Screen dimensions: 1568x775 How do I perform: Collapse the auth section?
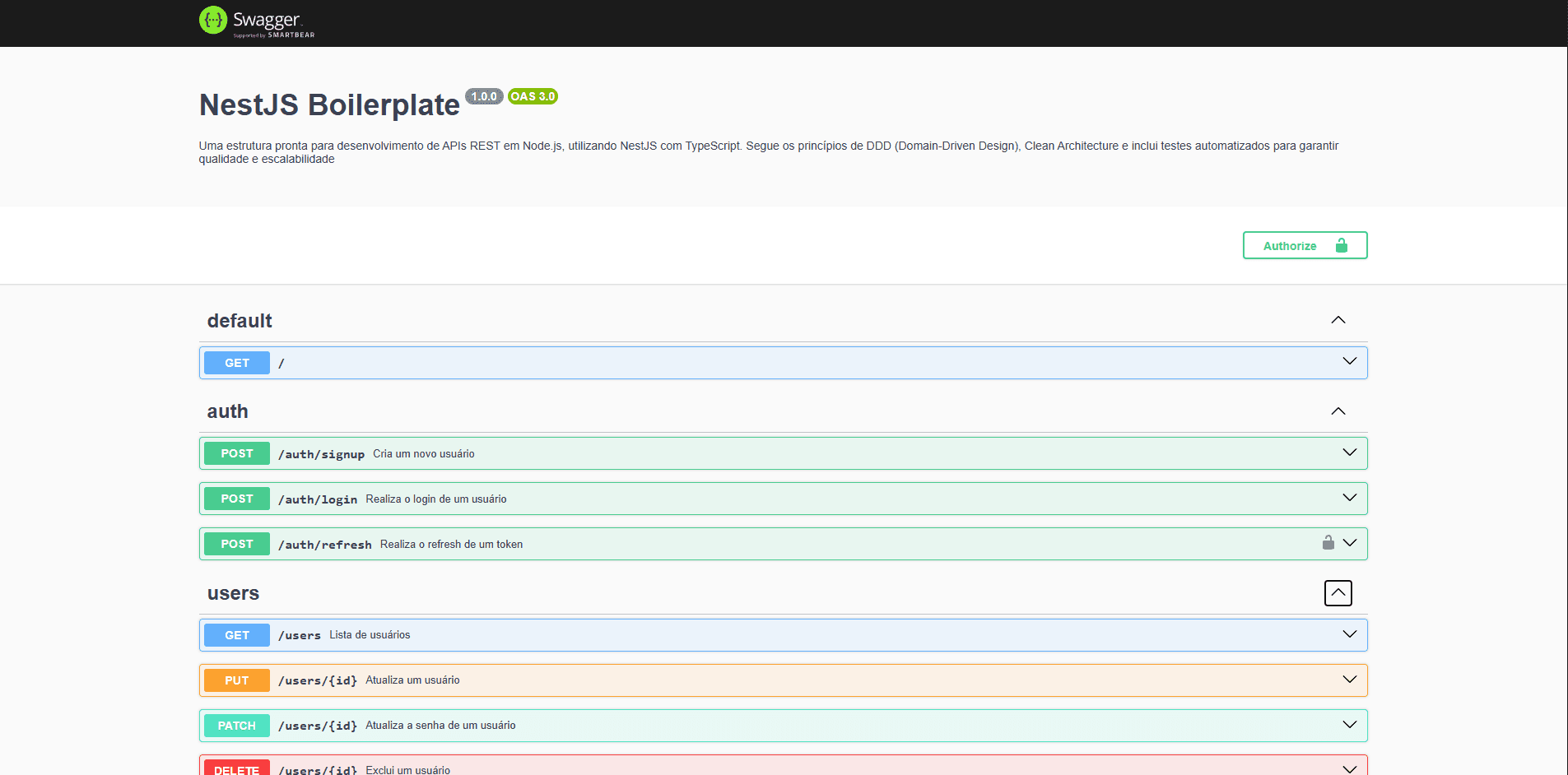(x=1338, y=411)
